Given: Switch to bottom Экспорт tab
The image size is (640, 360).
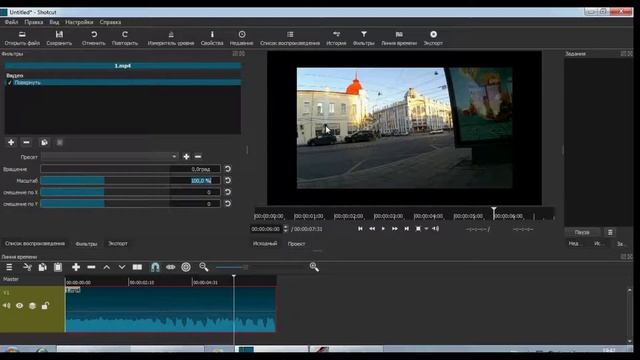Looking at the screenshot, I should point(118,243).
